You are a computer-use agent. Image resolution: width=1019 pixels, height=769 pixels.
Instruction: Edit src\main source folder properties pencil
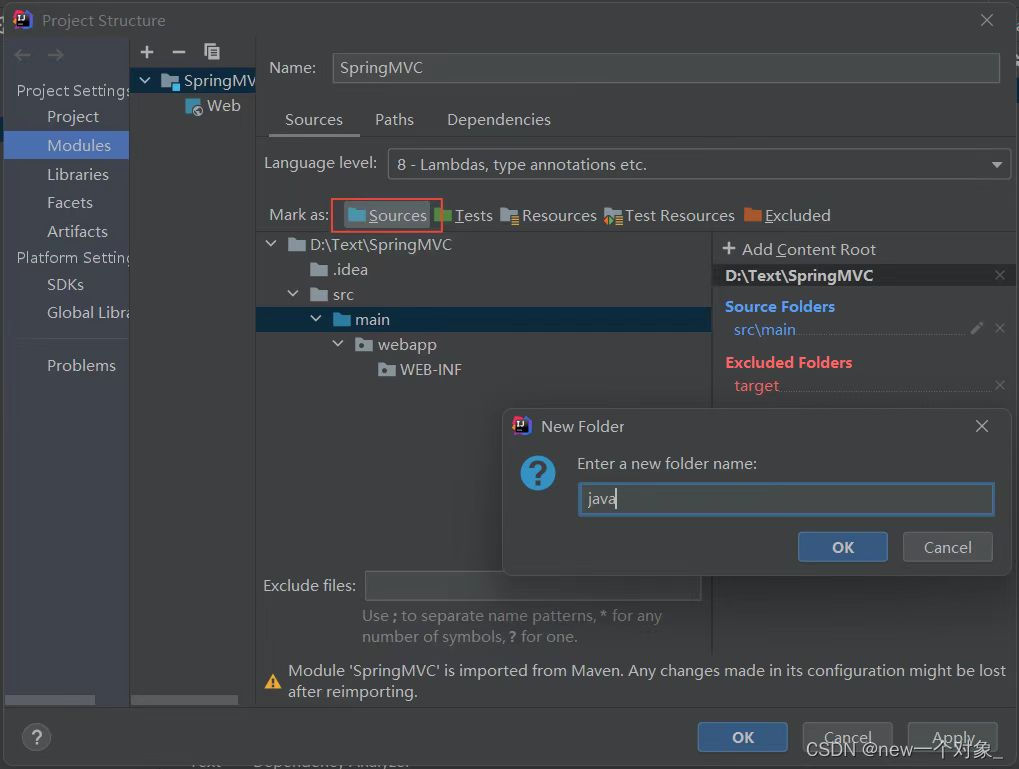pyautogui.click(x=976, y=329)
